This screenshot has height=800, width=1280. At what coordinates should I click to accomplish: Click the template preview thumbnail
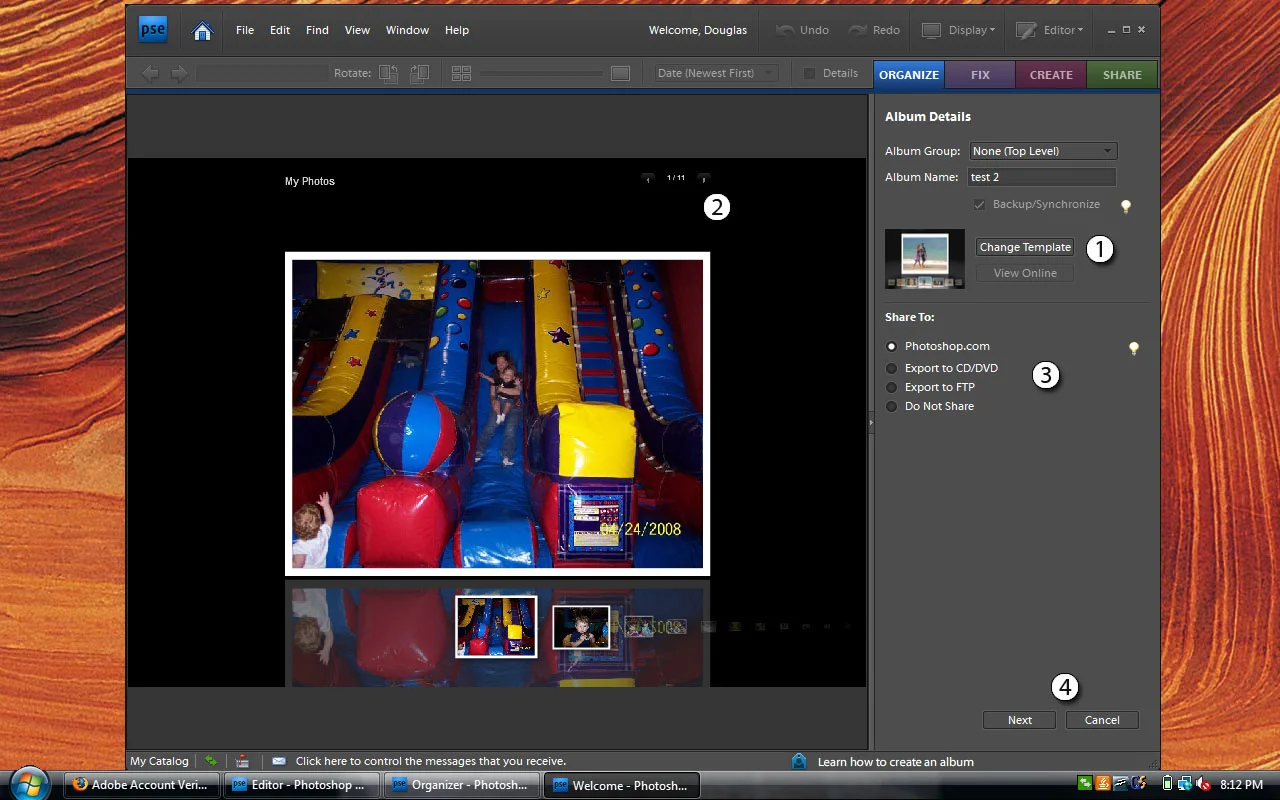coord(925,259)
